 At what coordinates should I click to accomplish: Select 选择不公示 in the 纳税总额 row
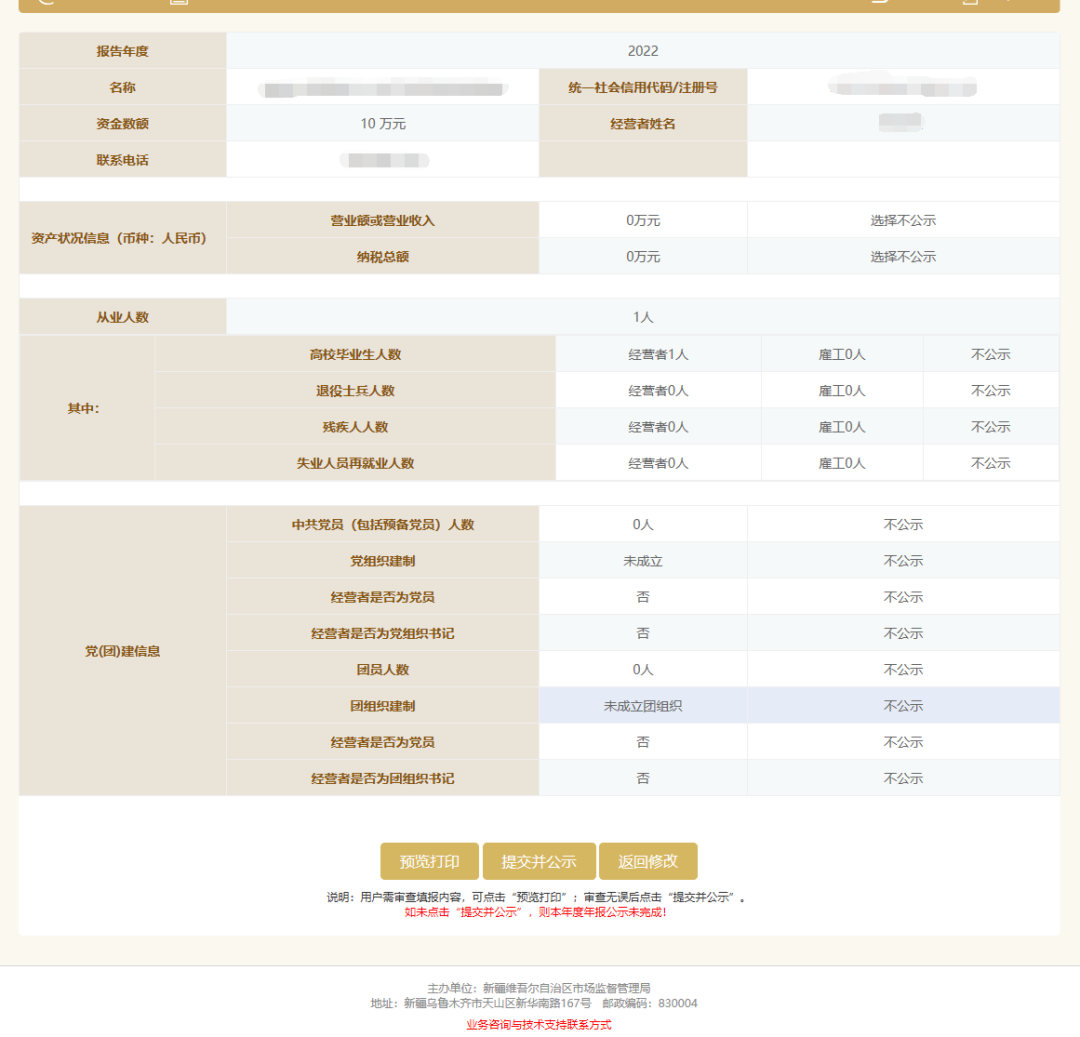click(902, 257)
